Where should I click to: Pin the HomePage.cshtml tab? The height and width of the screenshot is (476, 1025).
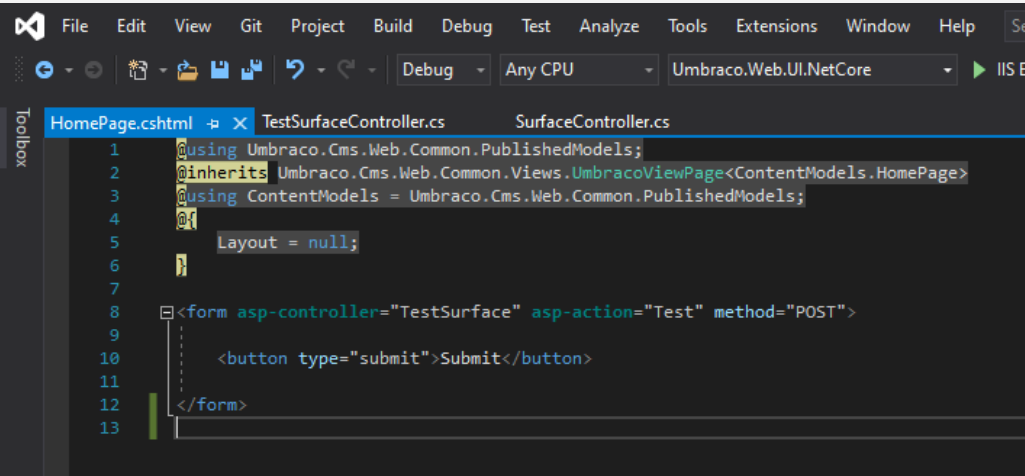212,123
